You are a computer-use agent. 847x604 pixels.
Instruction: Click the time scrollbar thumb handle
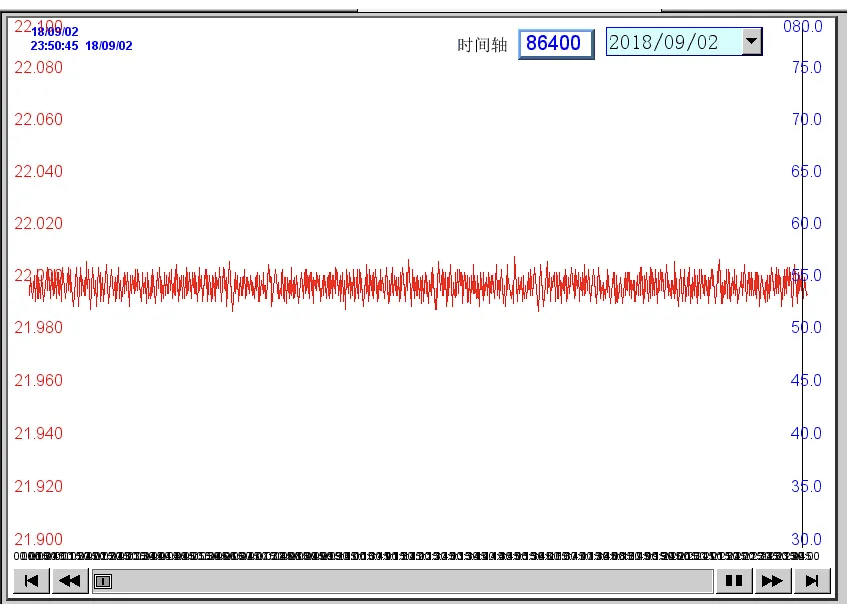tap(103, 580)
